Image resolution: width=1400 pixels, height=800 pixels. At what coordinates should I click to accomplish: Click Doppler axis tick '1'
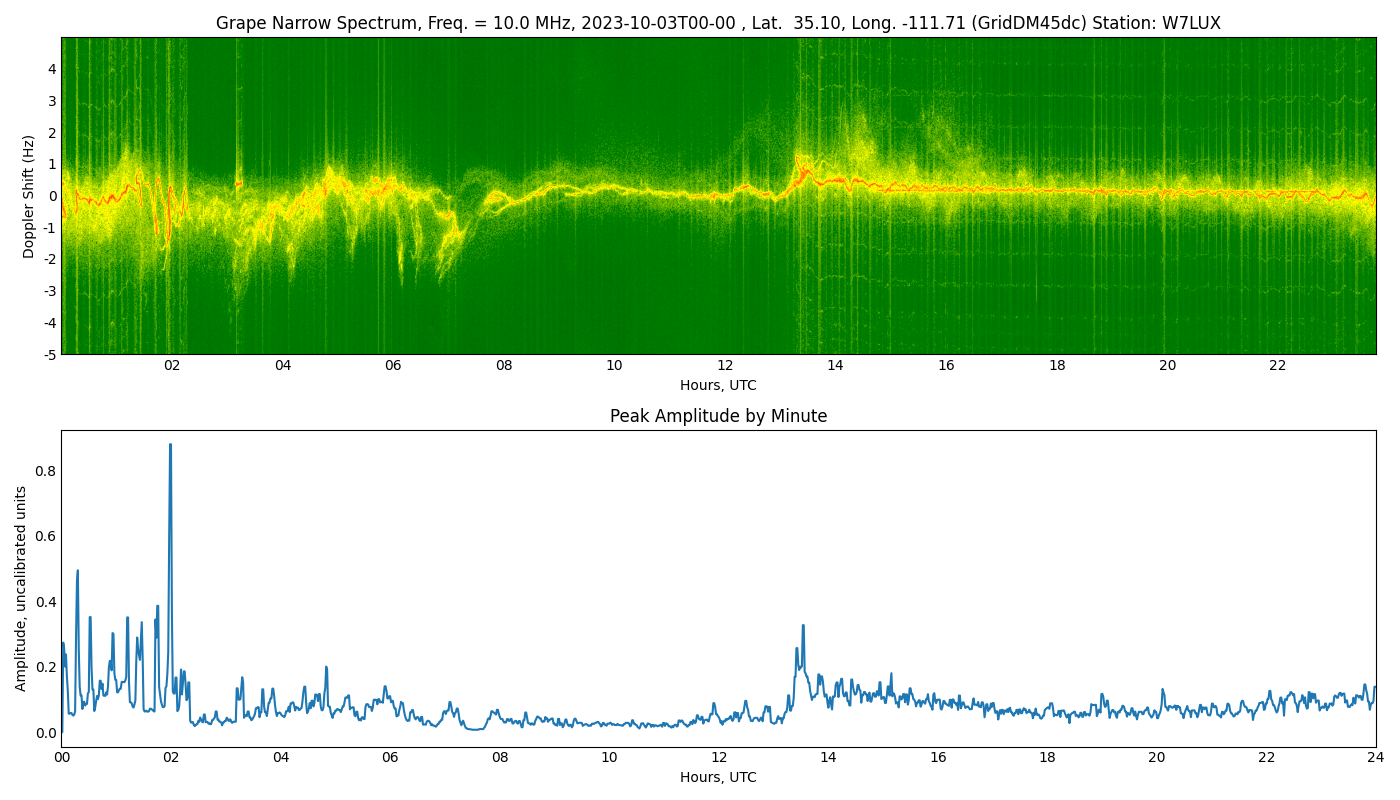(x=52, y=164)
